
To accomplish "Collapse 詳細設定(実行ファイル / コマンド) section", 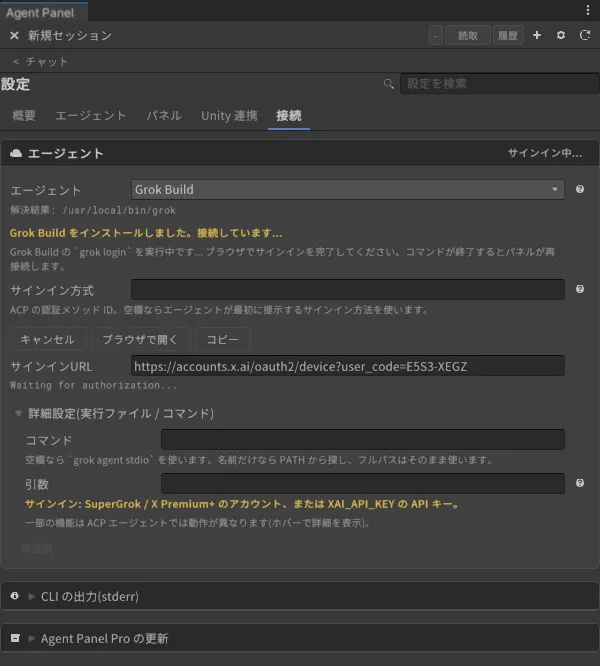I will (x=18, y=413).
